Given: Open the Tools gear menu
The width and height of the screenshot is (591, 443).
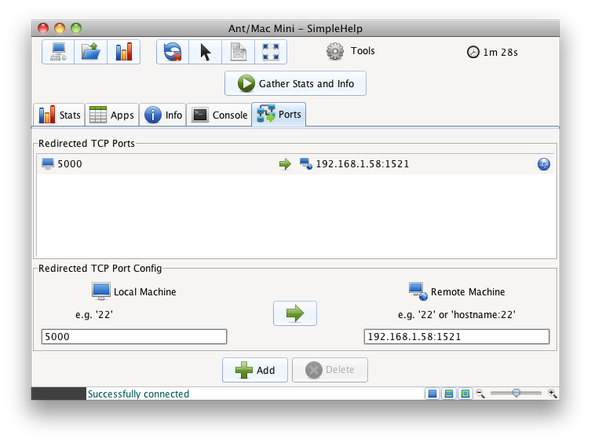Looking at the screenshot, I should click(350, 51).
